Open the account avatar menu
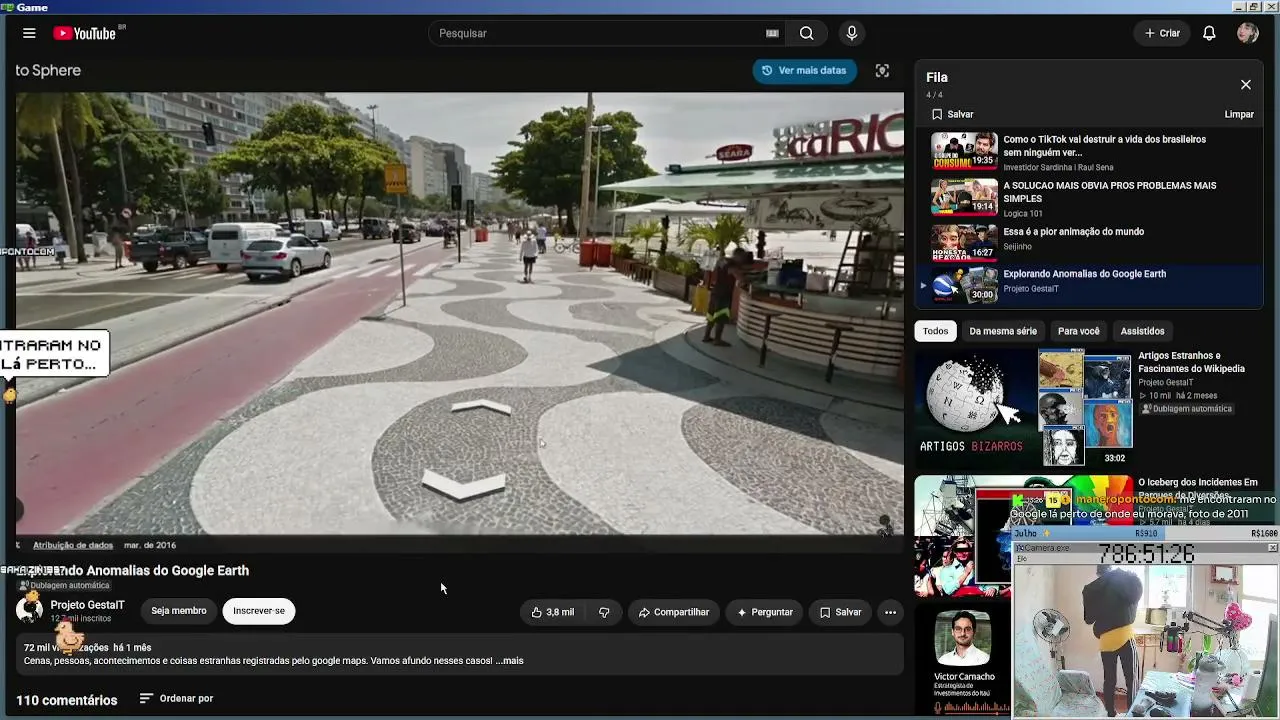The height and width of the screenshot is (720, 1280). tap(1247, 33)
